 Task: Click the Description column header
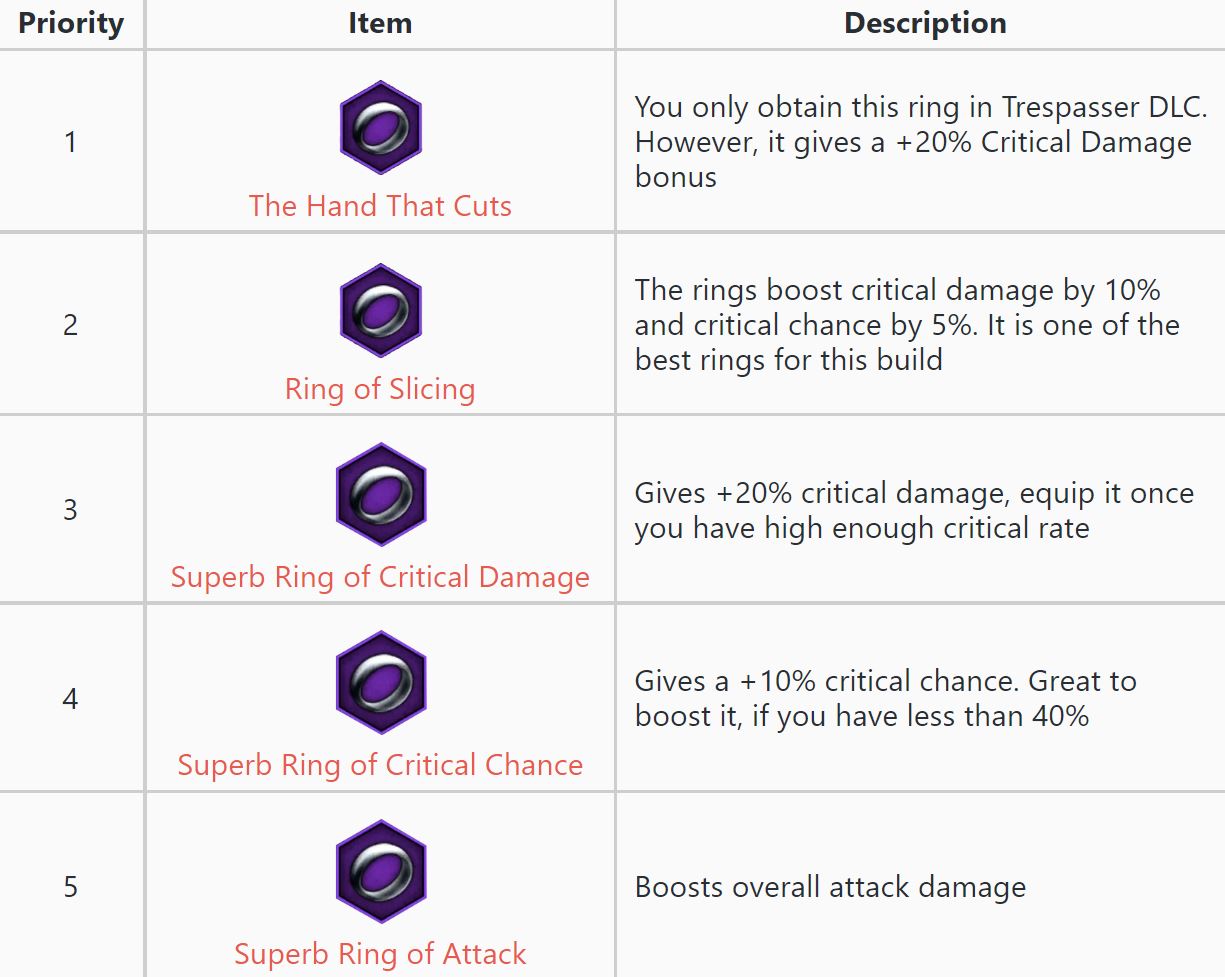(x=925, y=24)
